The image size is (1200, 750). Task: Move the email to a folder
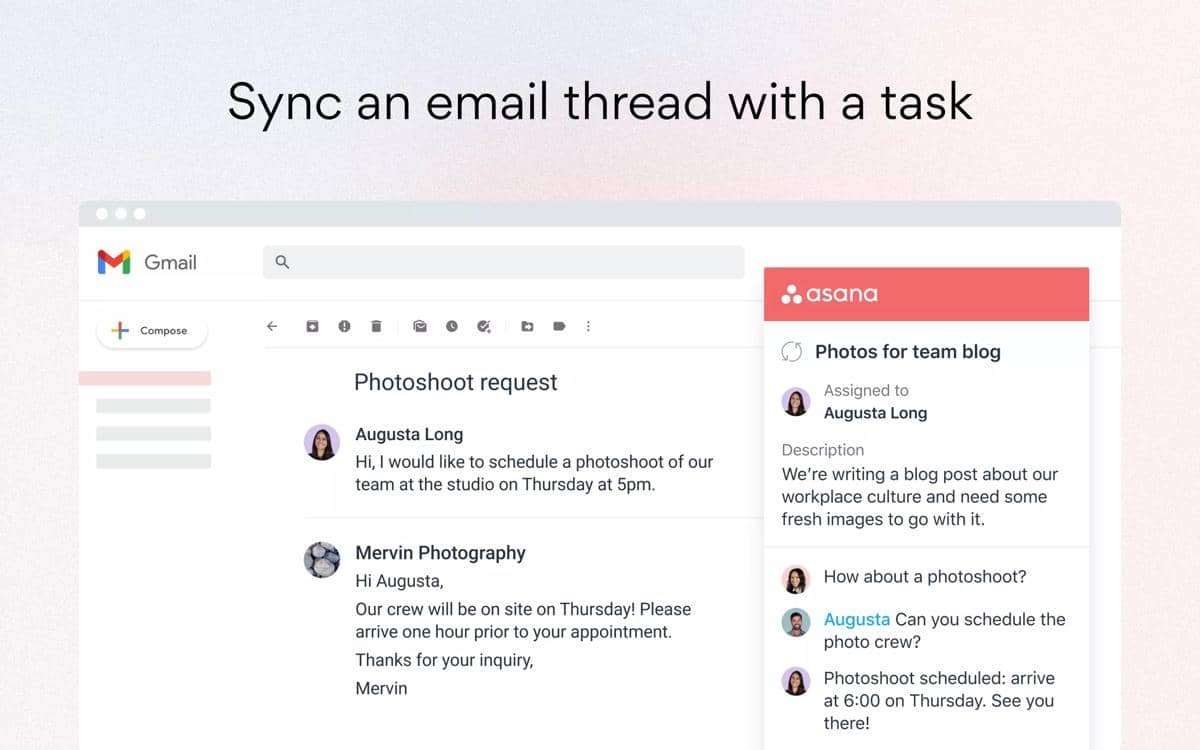(528, 326)
